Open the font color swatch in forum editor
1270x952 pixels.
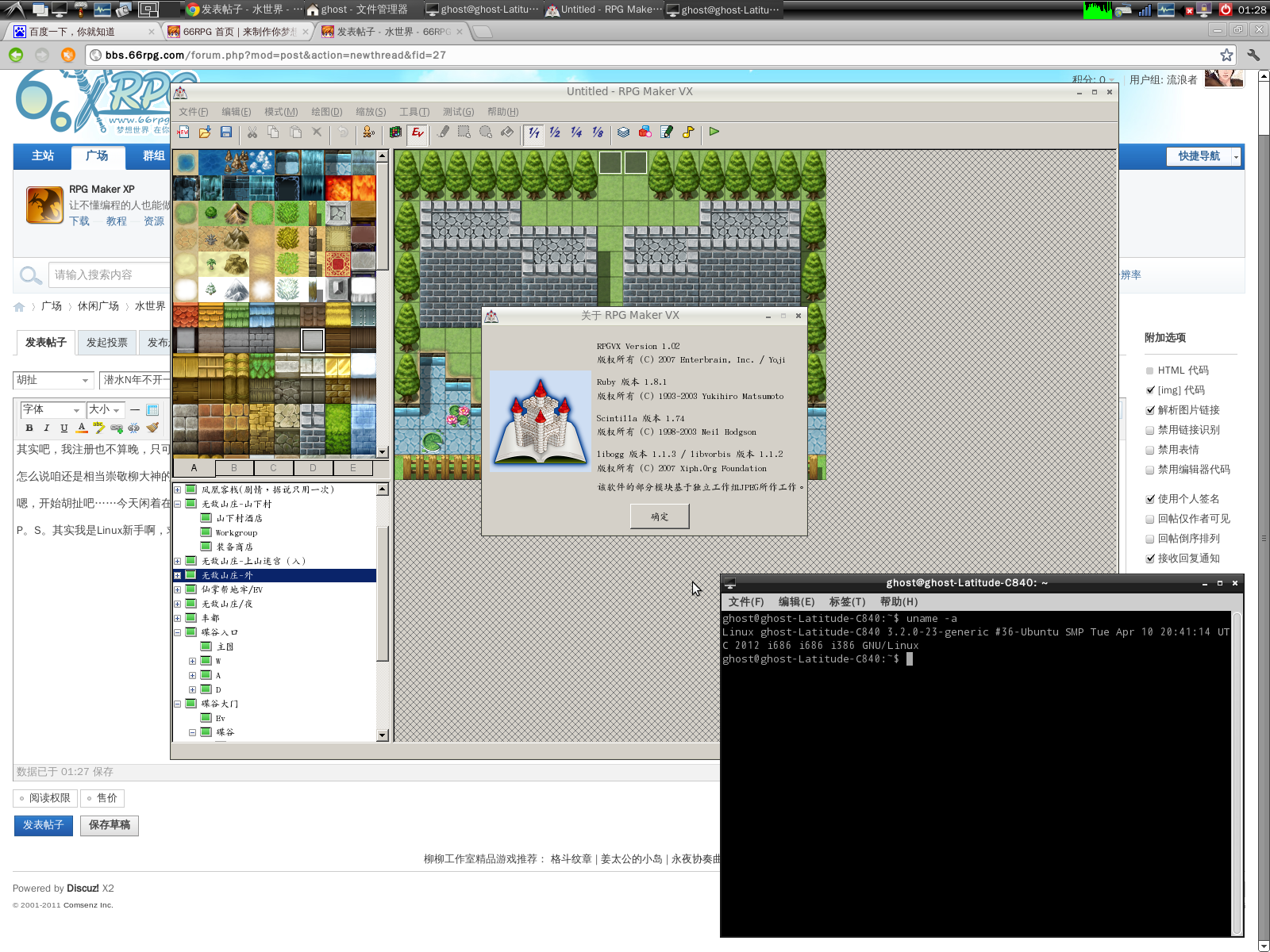pyautogui.click(x=82, y=428)
